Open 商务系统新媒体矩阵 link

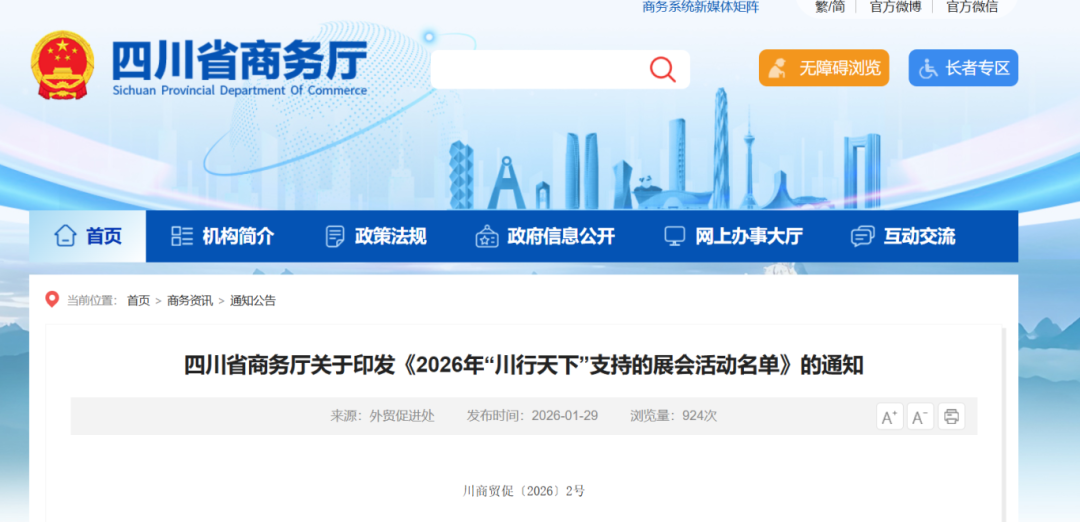point(700,7)
